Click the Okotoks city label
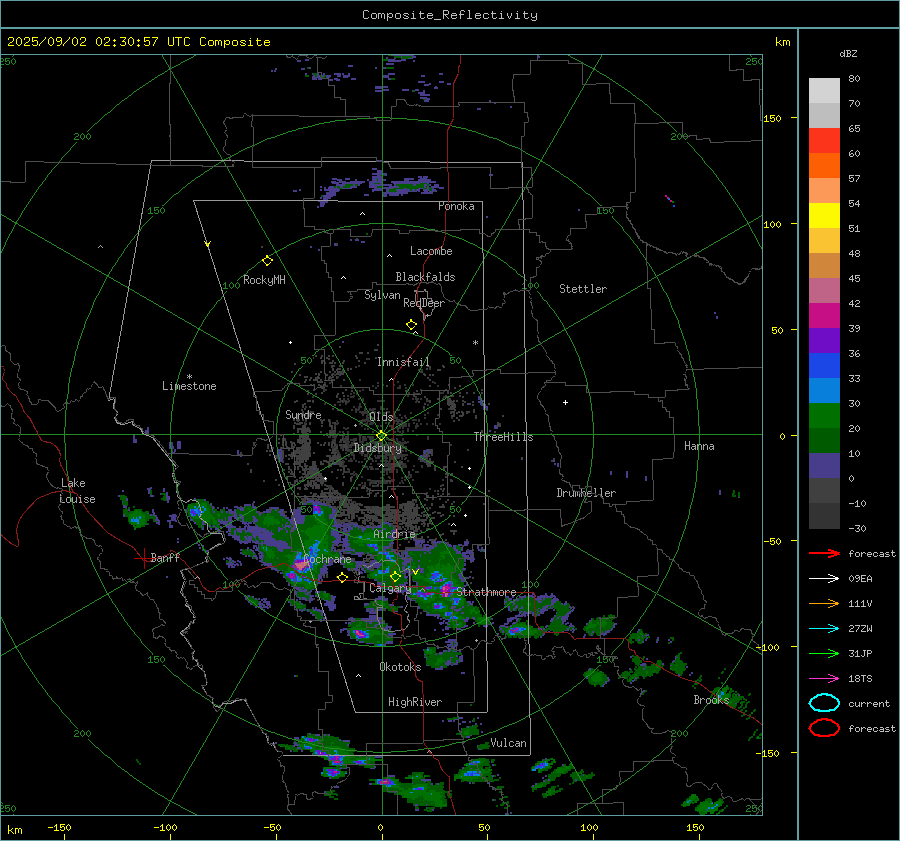 [x=400, y=667]
